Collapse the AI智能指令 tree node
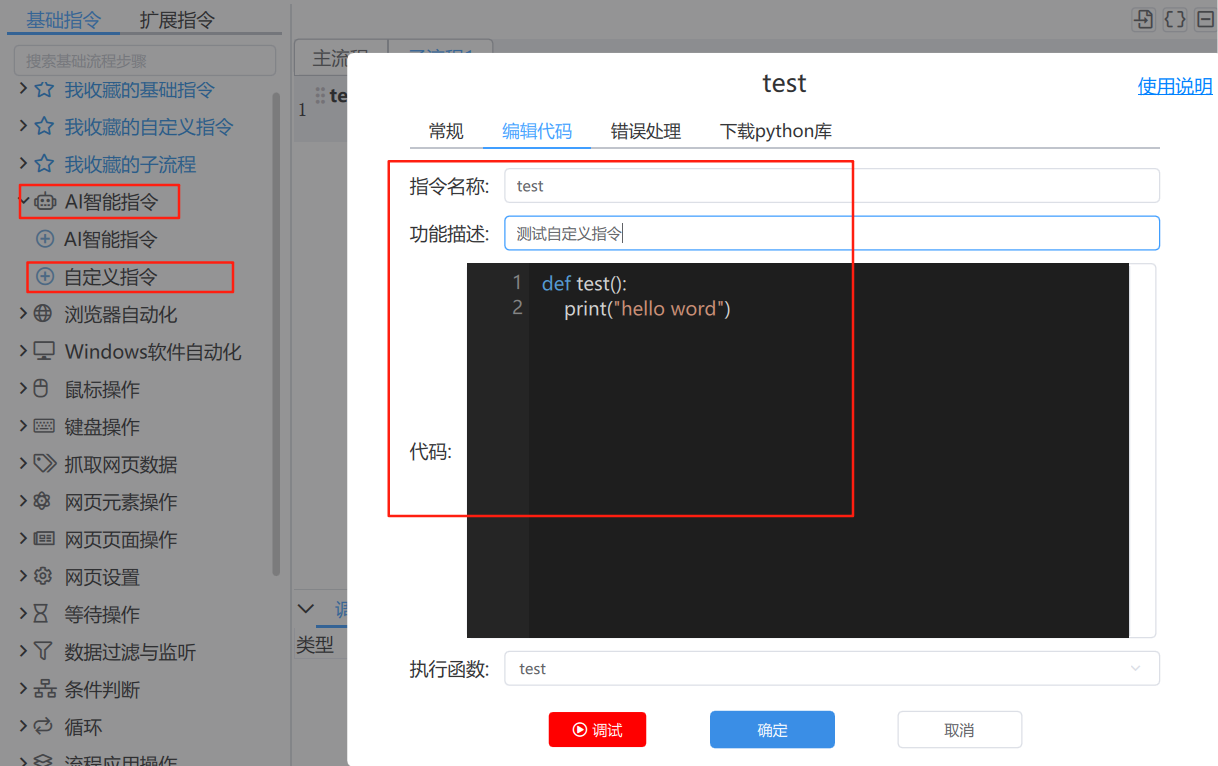This screenshot has height=766, width=1218. point(24,202)
